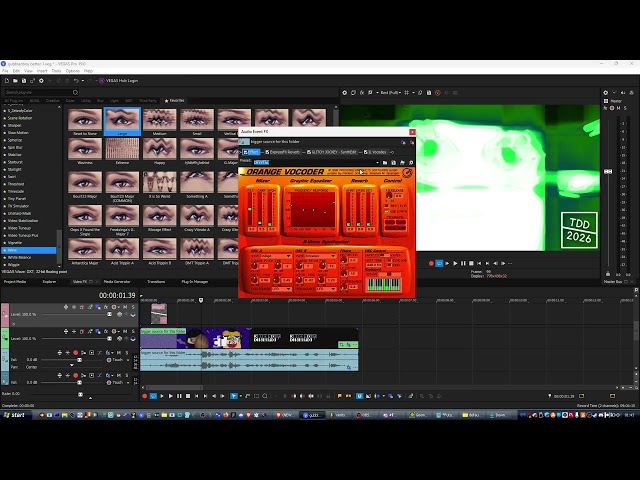Click the Save Preset icon in Audio Event FX

point(393,162)
